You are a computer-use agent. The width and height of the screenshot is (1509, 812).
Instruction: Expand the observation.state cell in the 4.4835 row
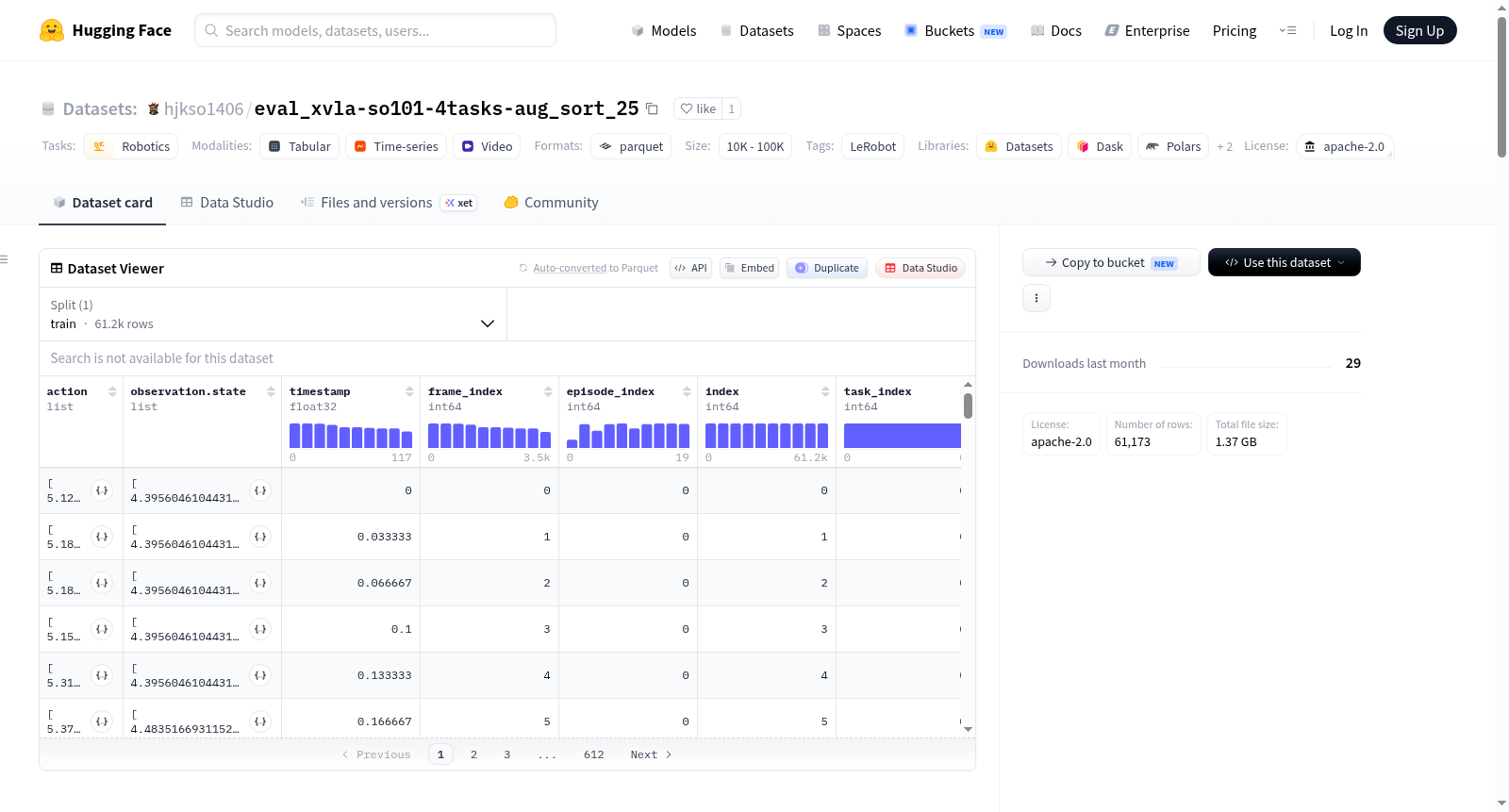pos(260,721)
